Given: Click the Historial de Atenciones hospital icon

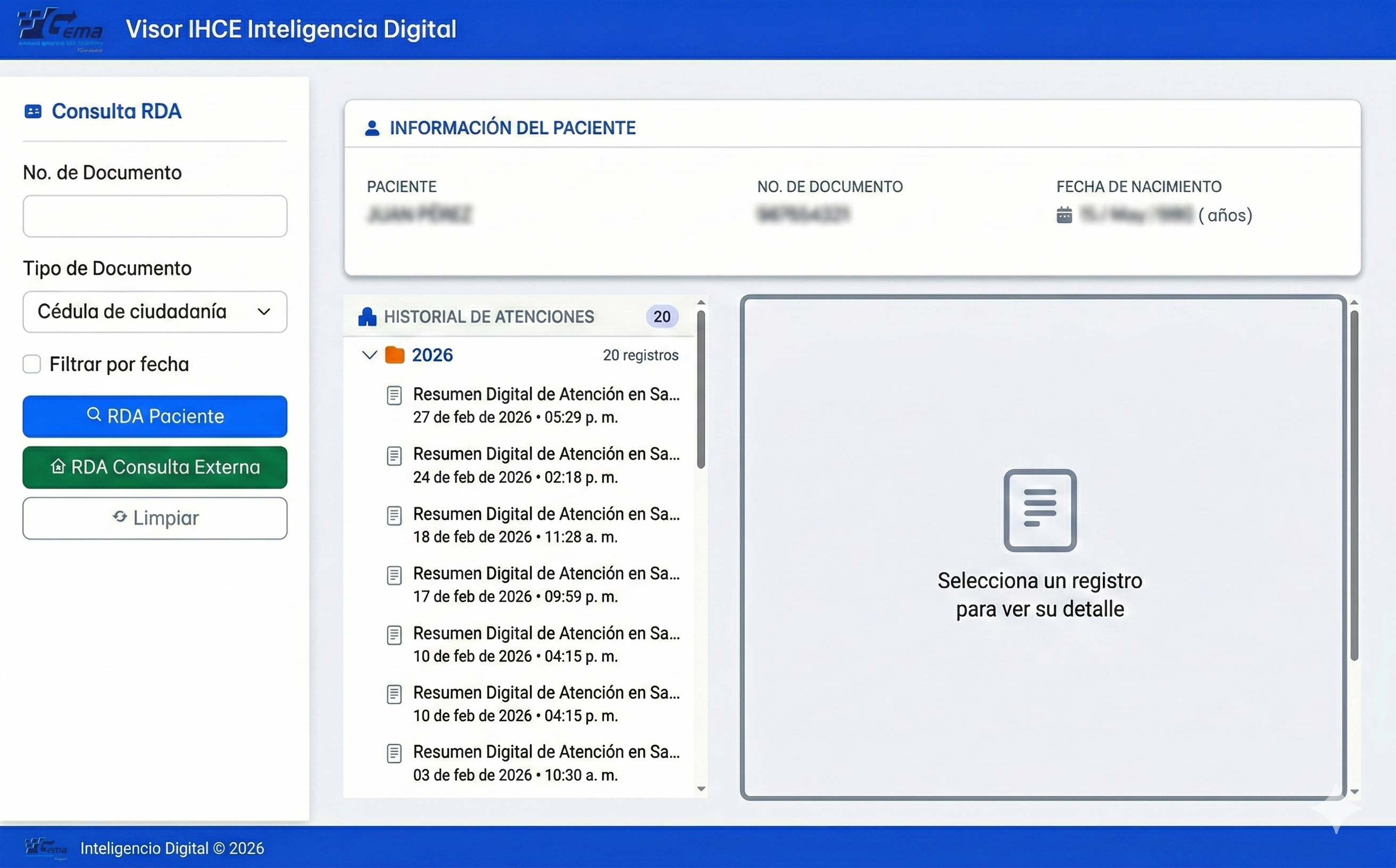Looking at the screenshot, I should [x=368, y=317].
